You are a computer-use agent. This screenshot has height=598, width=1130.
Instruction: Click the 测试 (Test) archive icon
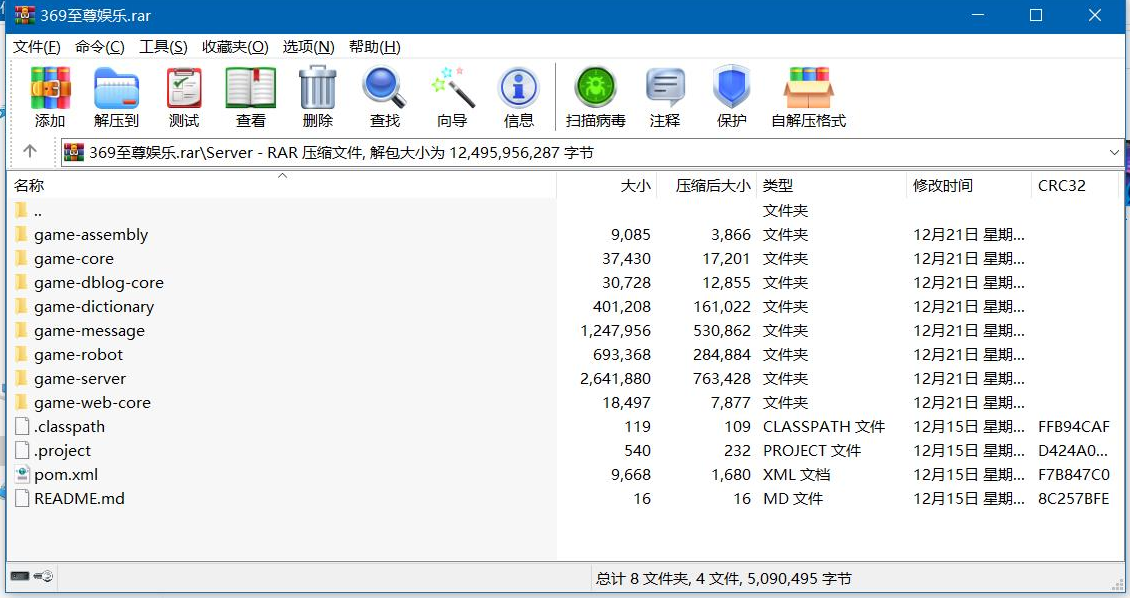click(x=183, y=95)
